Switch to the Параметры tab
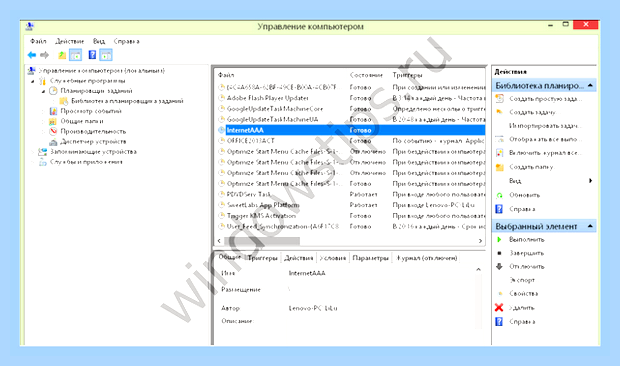620x366 pixels. tap(370, 258)
